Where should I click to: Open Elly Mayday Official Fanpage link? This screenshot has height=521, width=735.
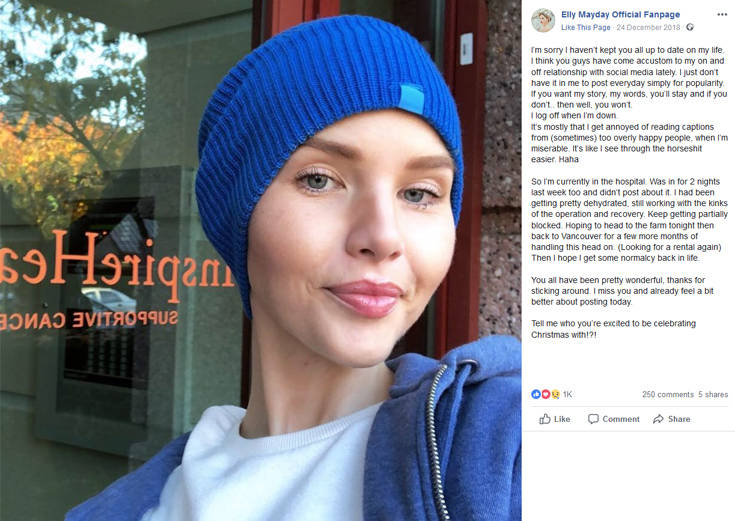click(x=621, y=15)
